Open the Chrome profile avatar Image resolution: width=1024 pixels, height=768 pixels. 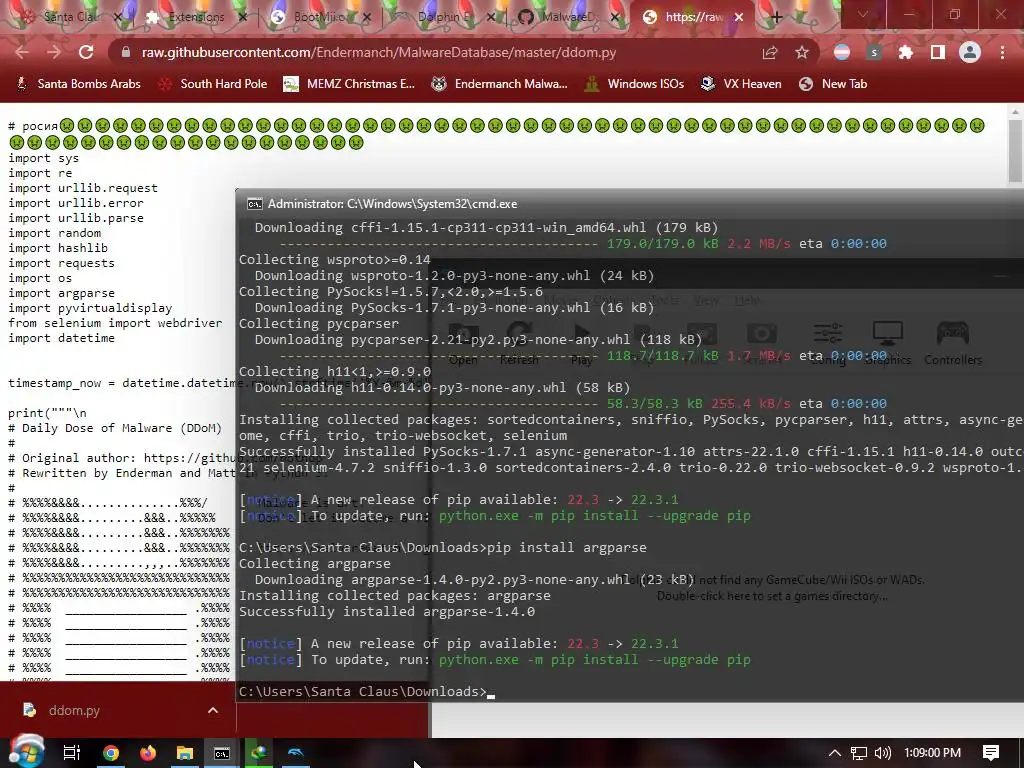click(970, 52)
